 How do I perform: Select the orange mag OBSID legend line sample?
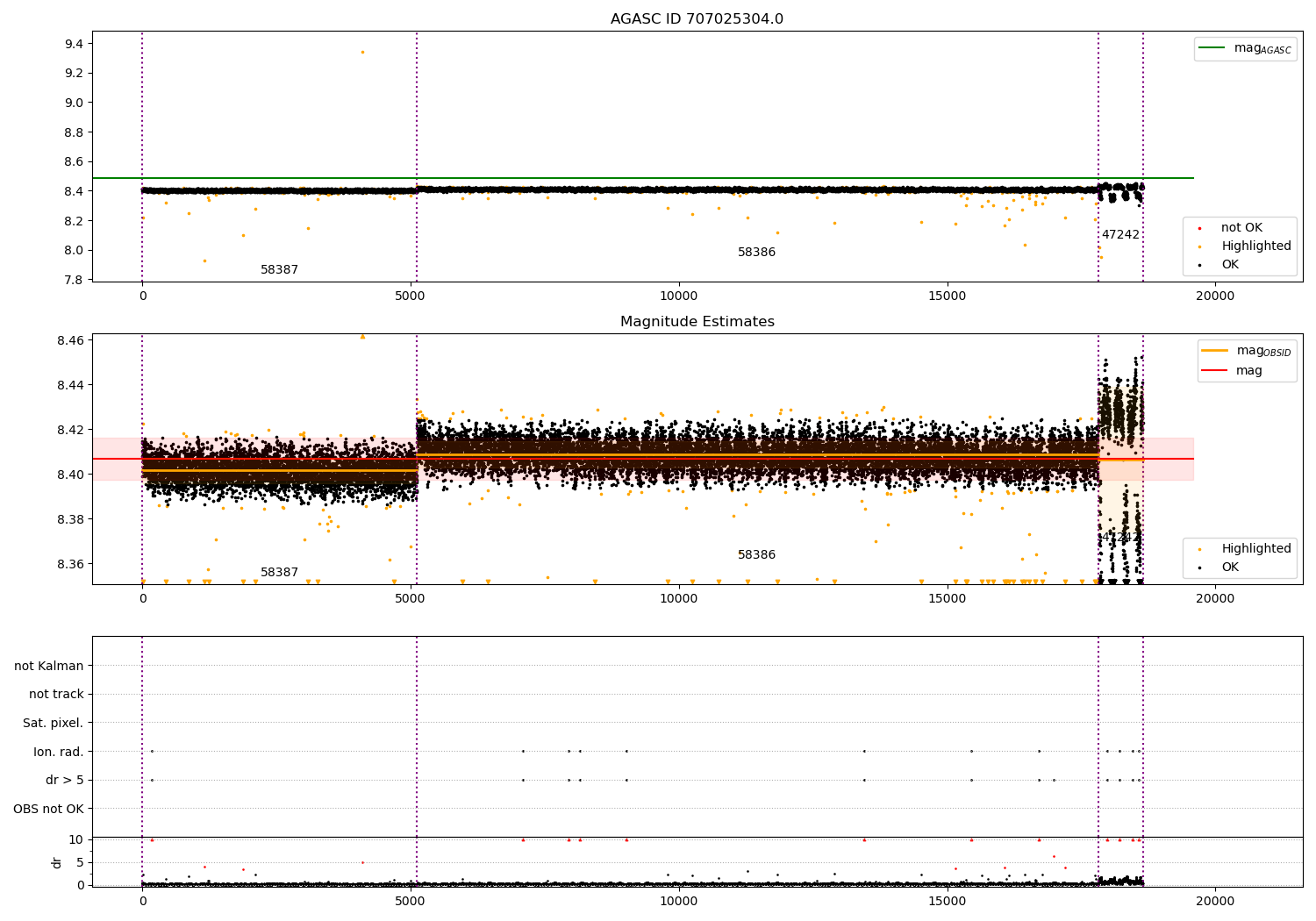point(1214,351)
